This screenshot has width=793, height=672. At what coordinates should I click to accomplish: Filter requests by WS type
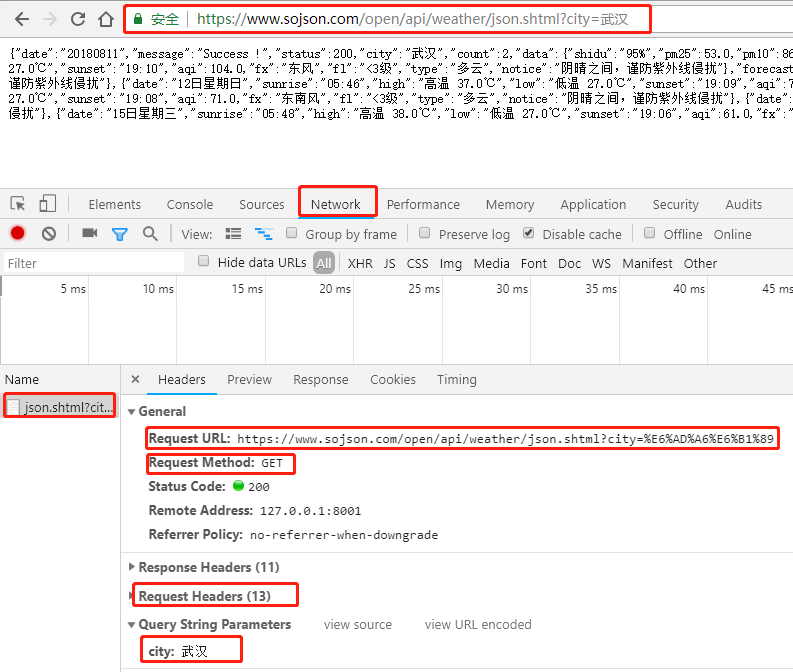pos(601,263)
